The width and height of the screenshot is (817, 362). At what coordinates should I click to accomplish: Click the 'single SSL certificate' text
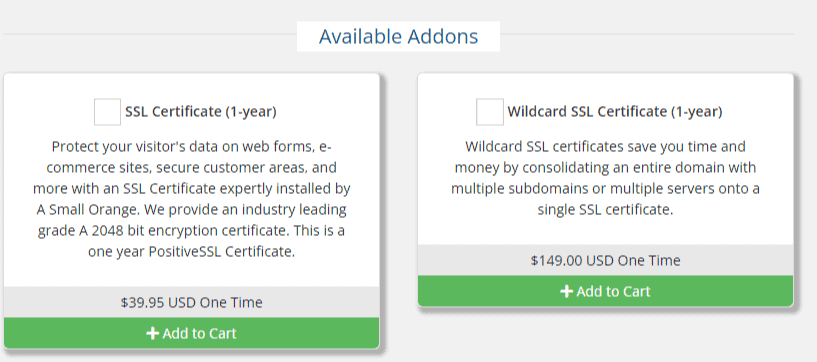pyautogui.click(x=605, y=210)
